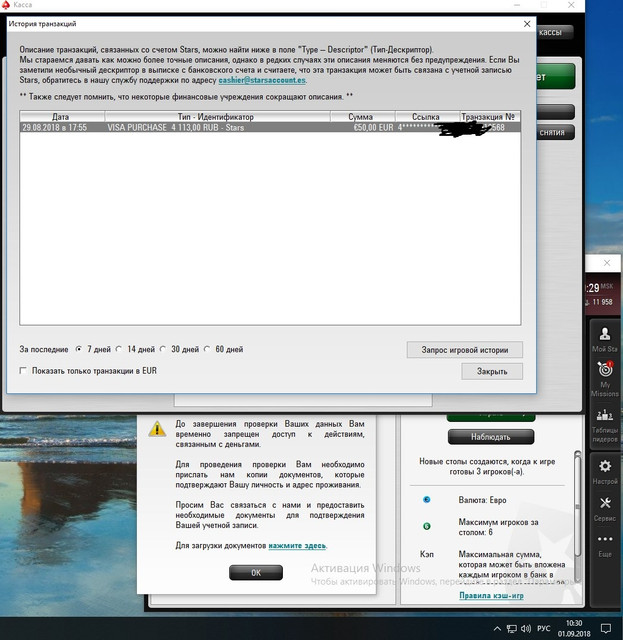This screenshot has height=640, width=623.
Task: Select the 60 дней radio button
Action: click(207, 349)
